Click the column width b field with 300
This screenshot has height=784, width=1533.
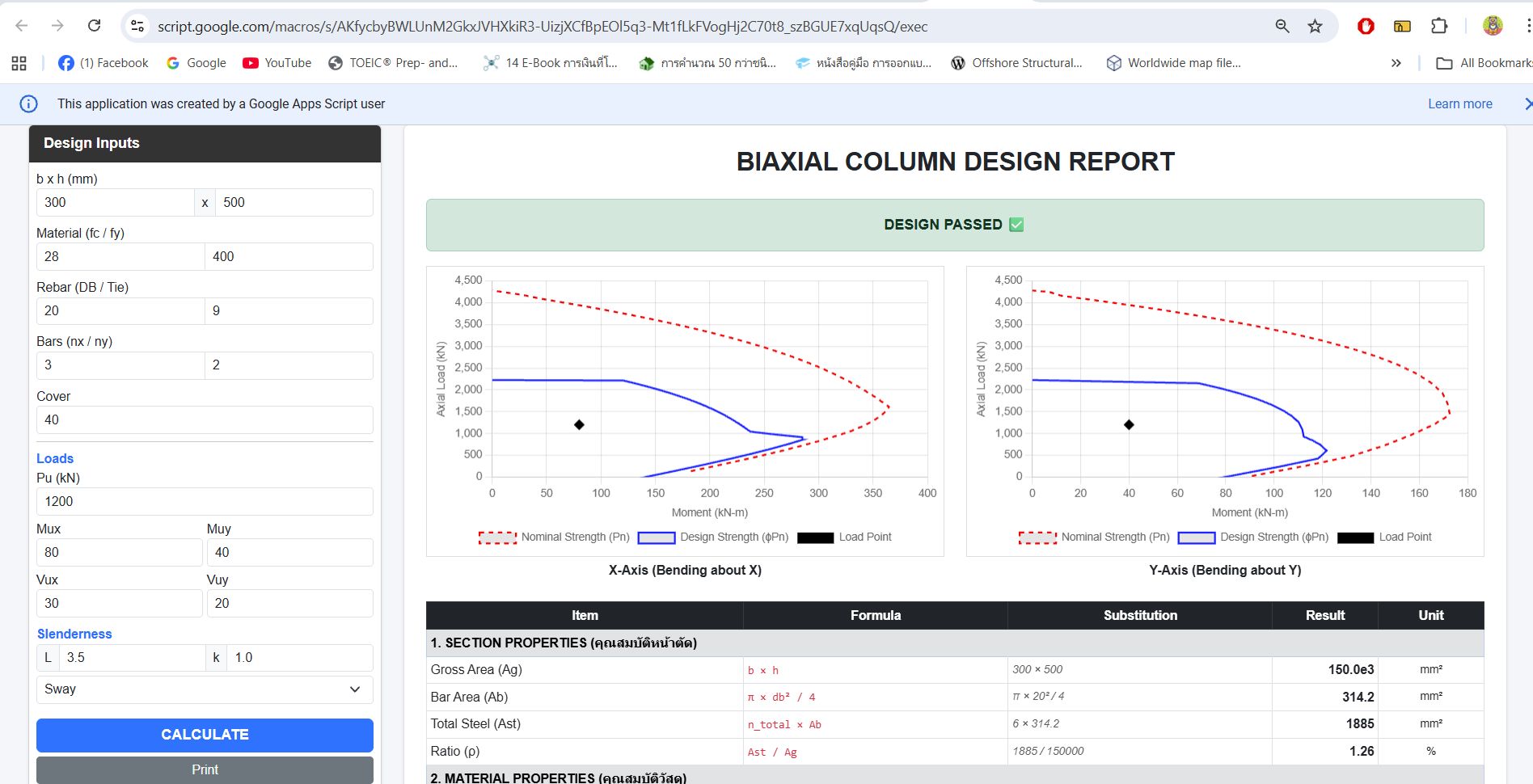pos(115,202)
